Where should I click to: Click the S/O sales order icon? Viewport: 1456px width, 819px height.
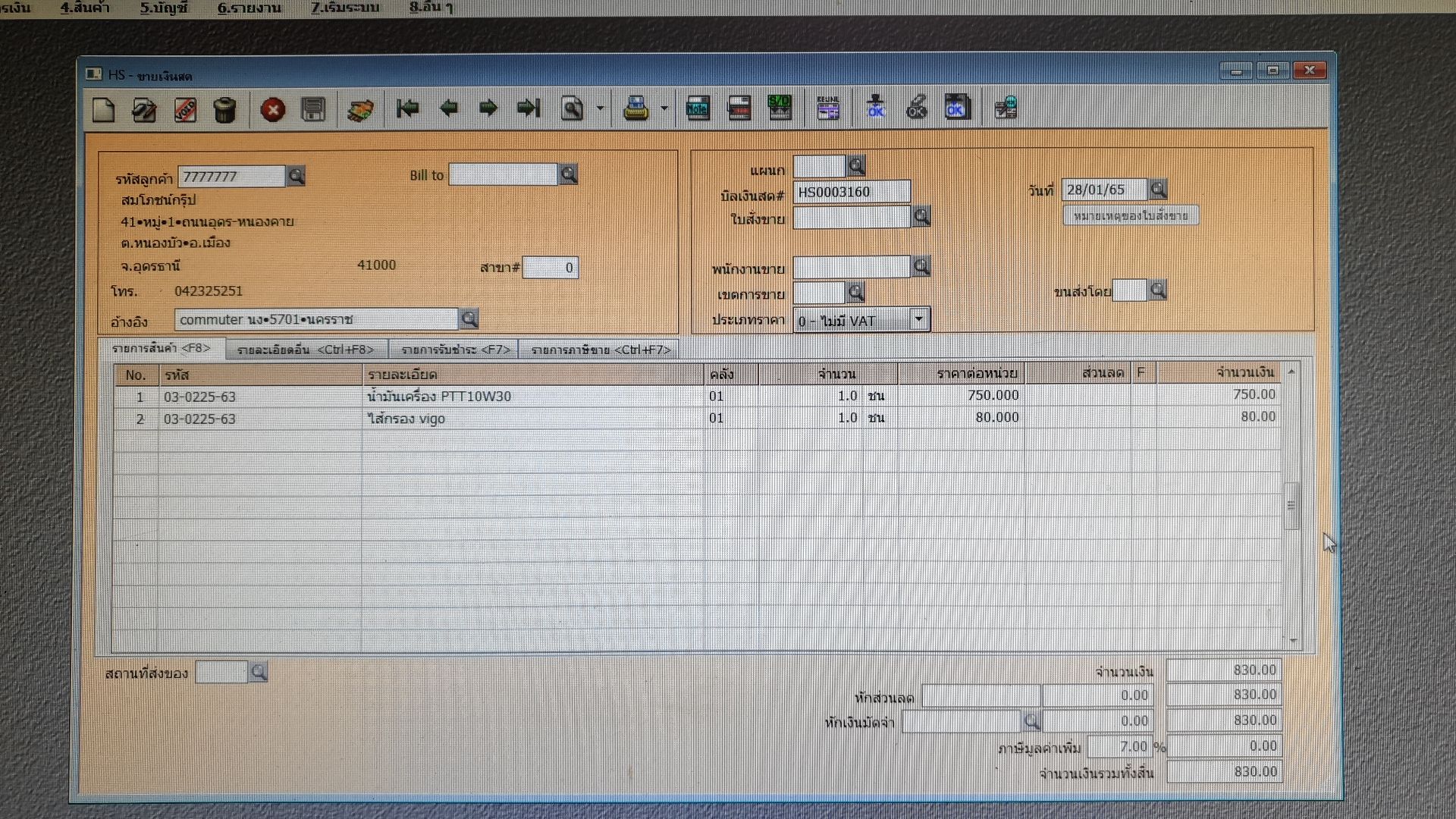coord(780,109)
